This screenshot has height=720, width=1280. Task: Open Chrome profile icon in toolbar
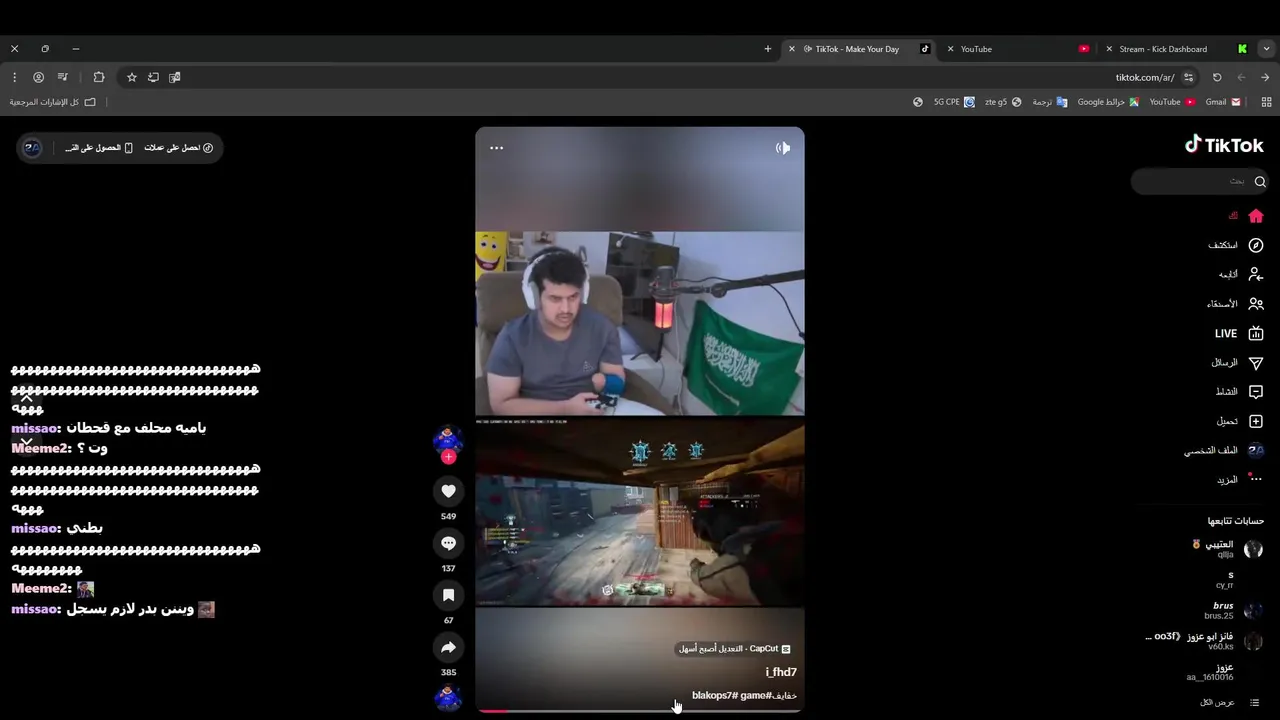point(38,77)
